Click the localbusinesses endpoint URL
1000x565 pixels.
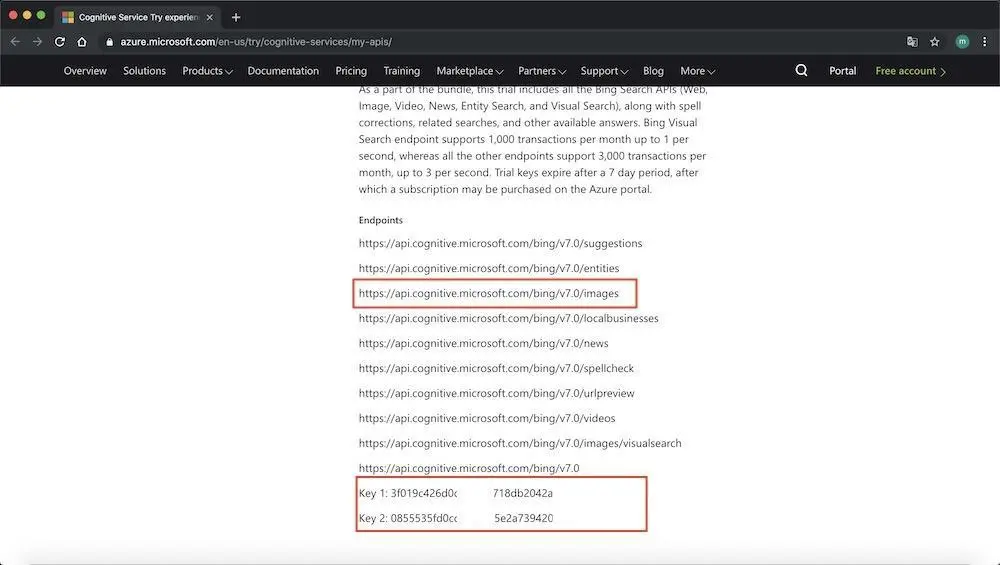[508, 318]
